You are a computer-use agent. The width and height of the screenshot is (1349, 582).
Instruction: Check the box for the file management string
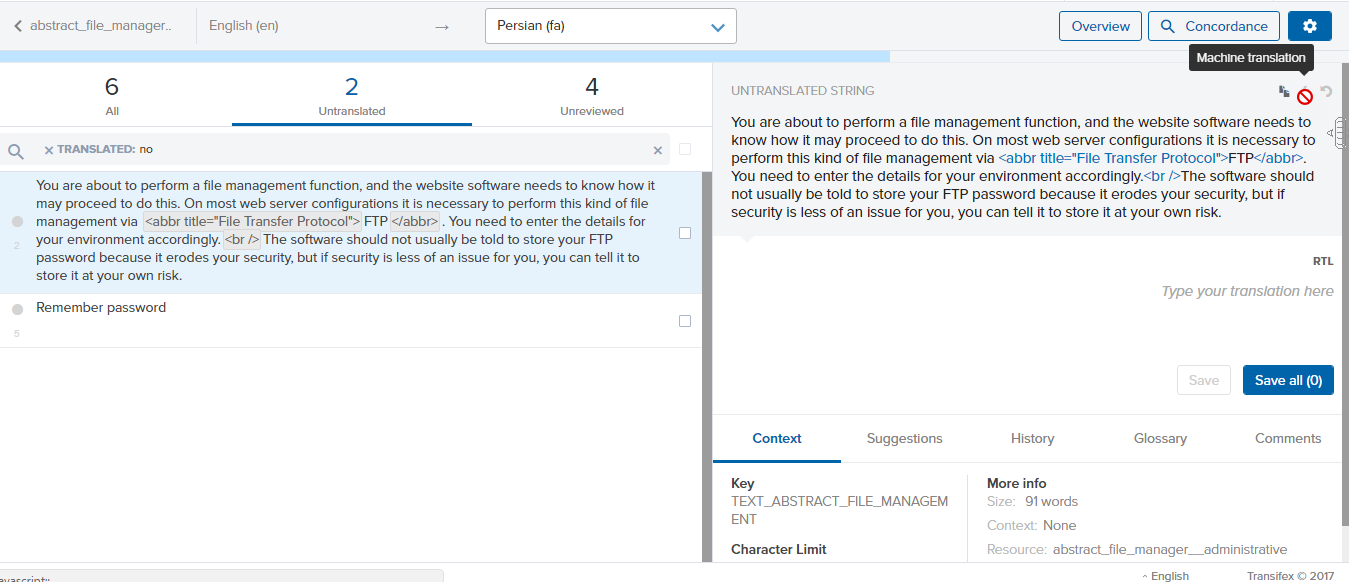tap(685, 233)
